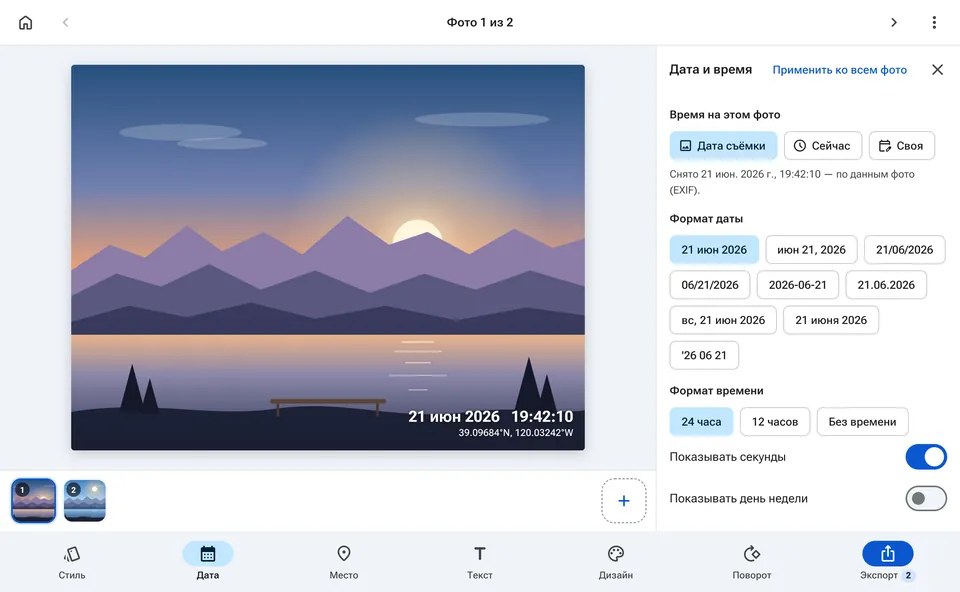Pick the 21.06.2026 date format
Image resolution: width=960 pixels, height=592 pixels.
[886, 285]
